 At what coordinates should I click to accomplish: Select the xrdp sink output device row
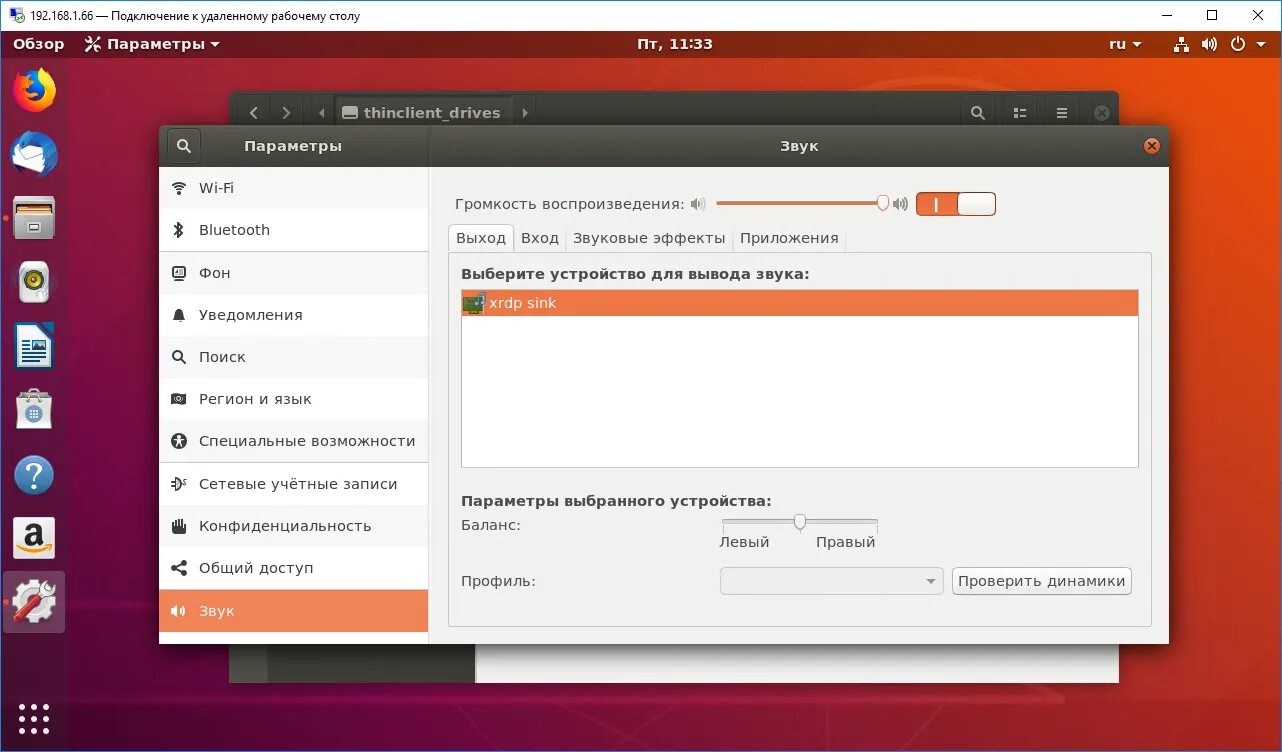tap(799, 303)
